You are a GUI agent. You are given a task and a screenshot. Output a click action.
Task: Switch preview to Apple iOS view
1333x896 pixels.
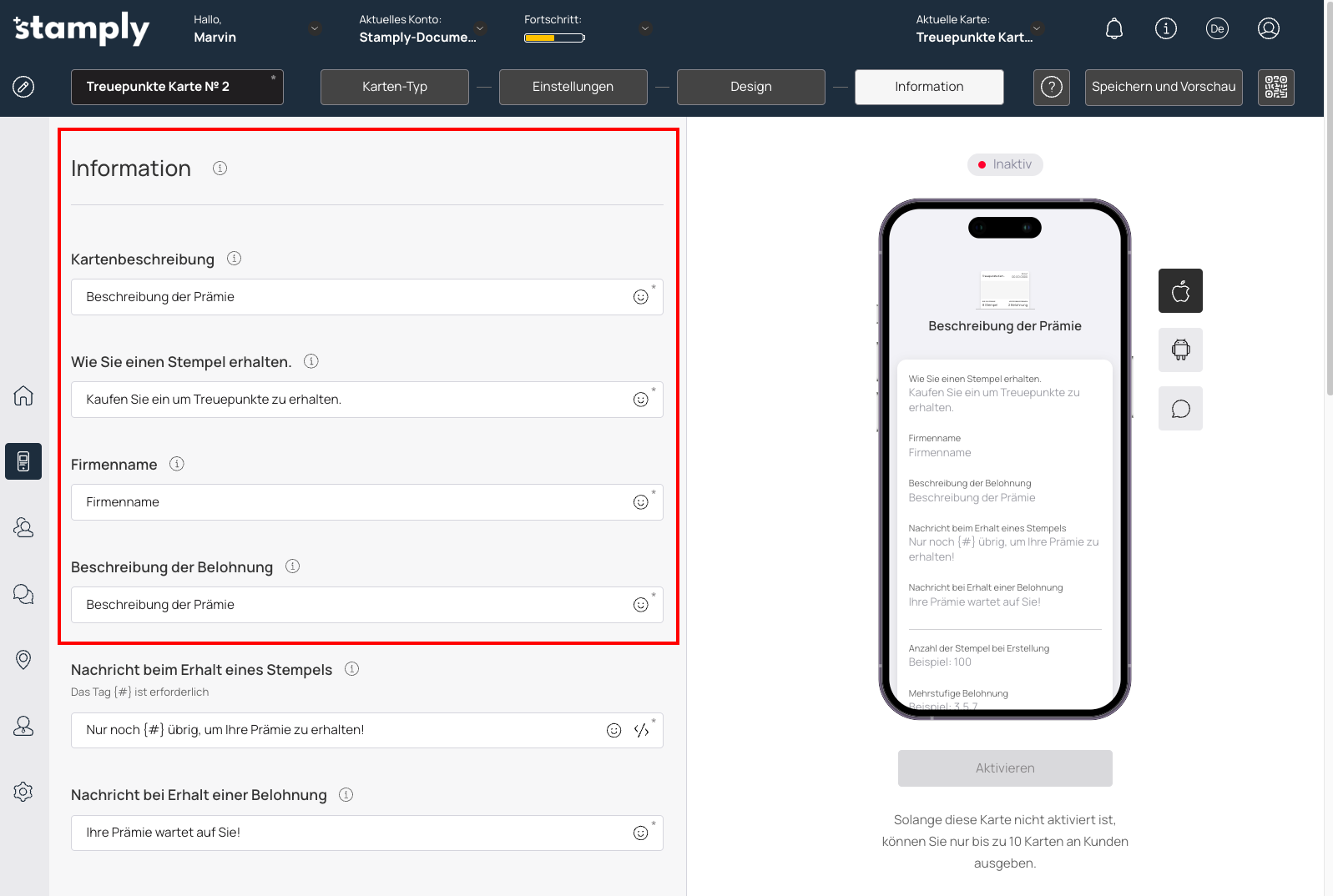point(1179,291)
